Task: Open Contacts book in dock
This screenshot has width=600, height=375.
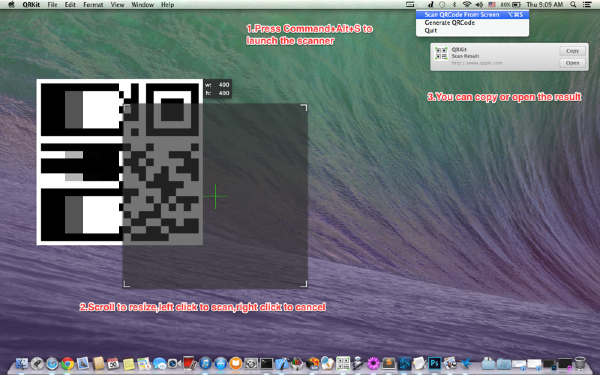Action: (x=98, y=363)
